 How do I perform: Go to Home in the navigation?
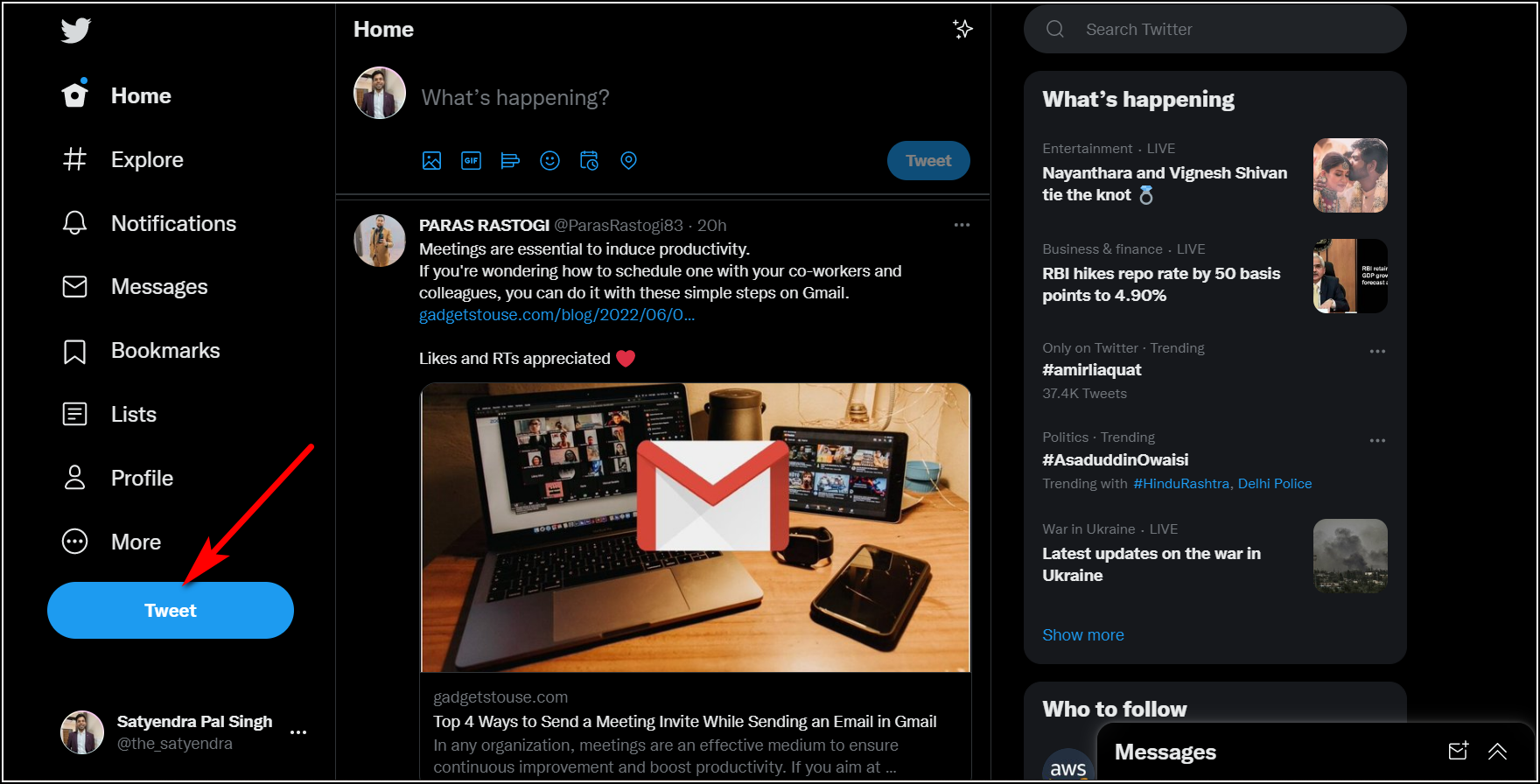point(141,95)
